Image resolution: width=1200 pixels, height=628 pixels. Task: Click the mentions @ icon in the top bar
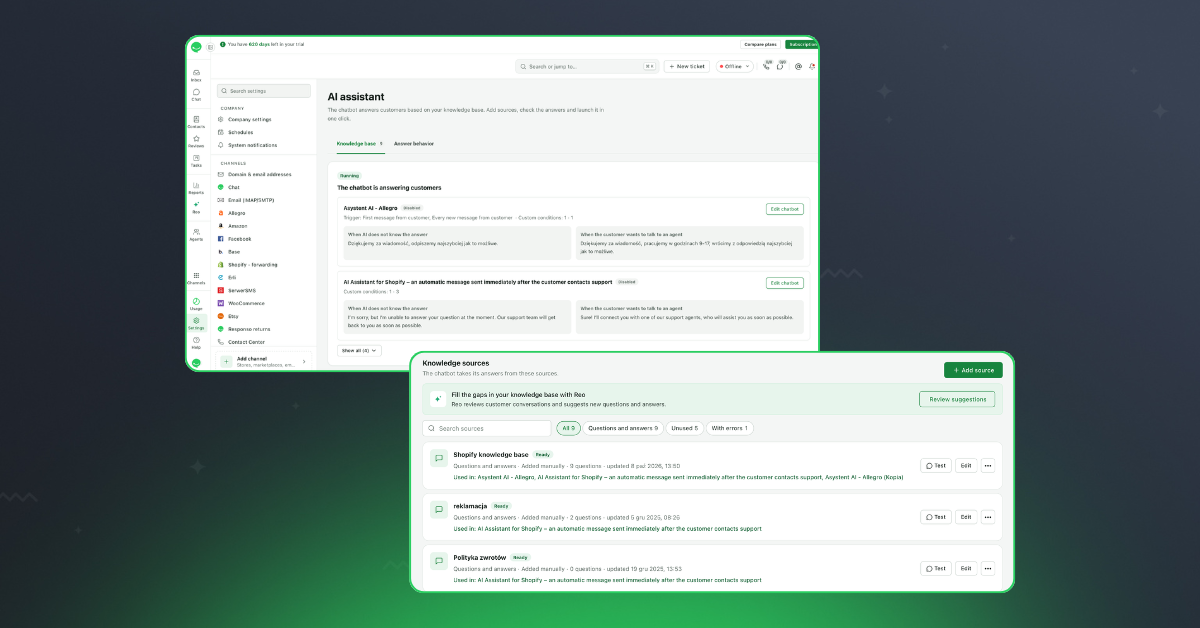pyautogui.click(x=798, y=66)
